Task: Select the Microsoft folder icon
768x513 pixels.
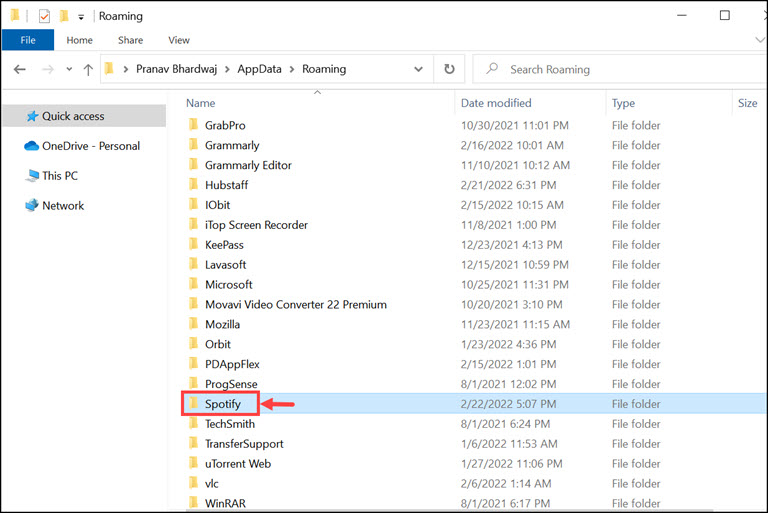Action: (x=193, y=284)
